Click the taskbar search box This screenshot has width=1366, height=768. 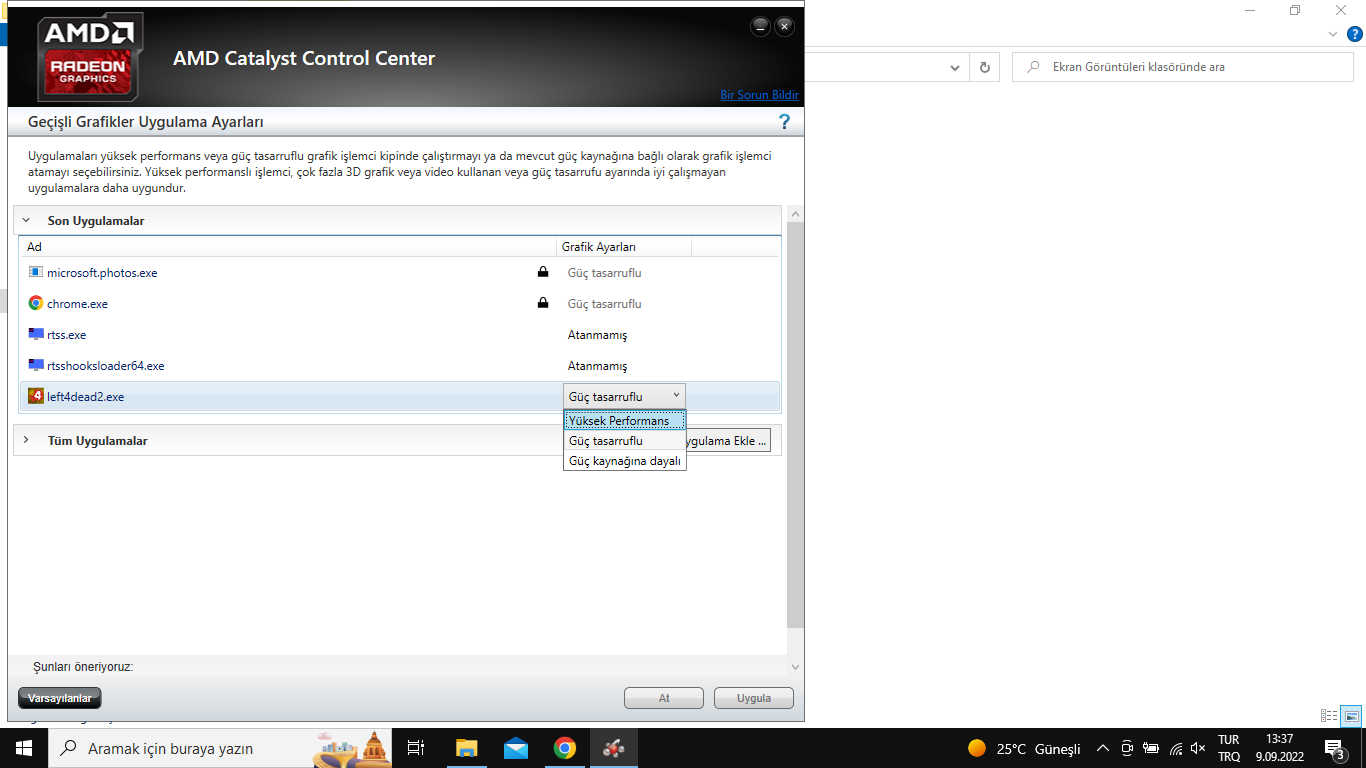pos(220,748)
